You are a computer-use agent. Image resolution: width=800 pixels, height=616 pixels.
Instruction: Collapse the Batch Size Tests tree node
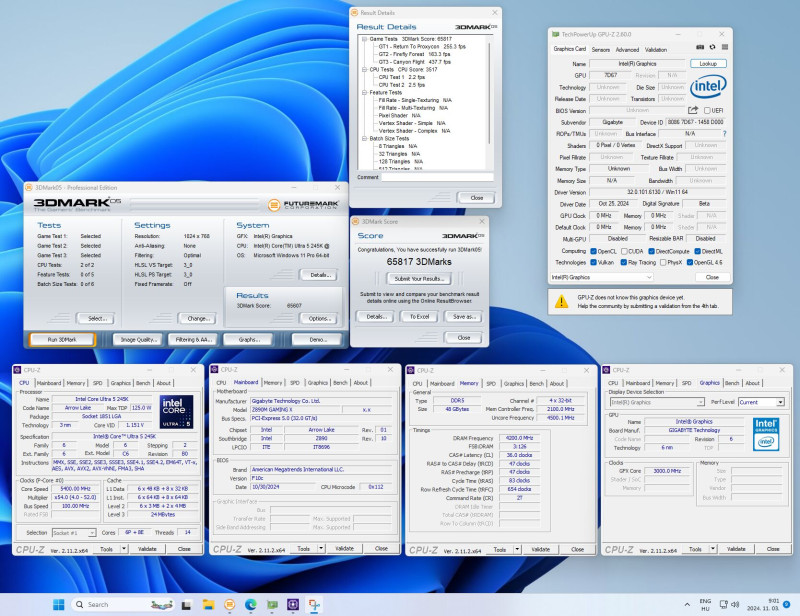pos(364,138)
